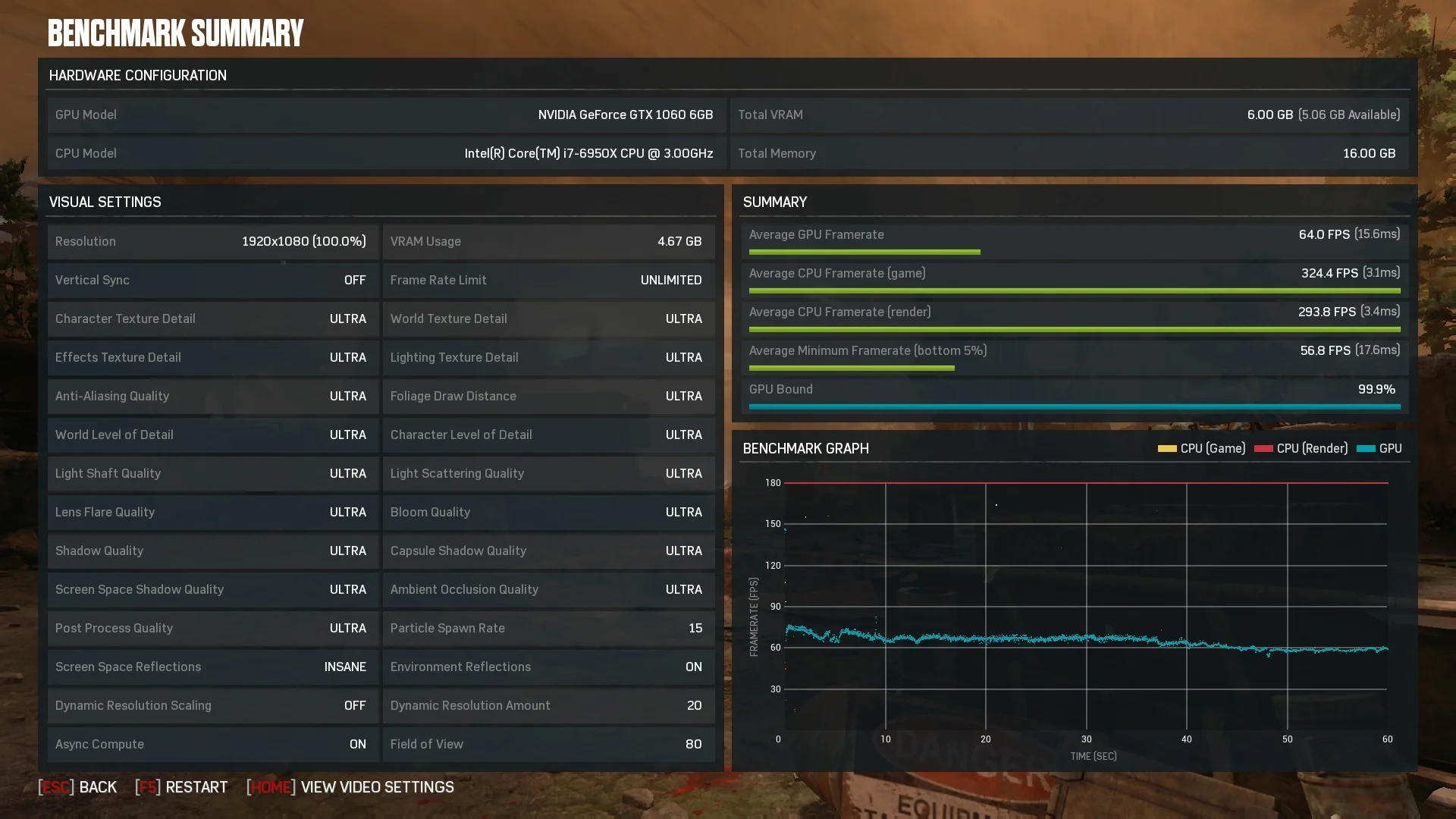Click the red CPU (Render) legend swatch
Image resolution: width=1456 pixels, height=819 pixels.
[x=1263, y=448]
